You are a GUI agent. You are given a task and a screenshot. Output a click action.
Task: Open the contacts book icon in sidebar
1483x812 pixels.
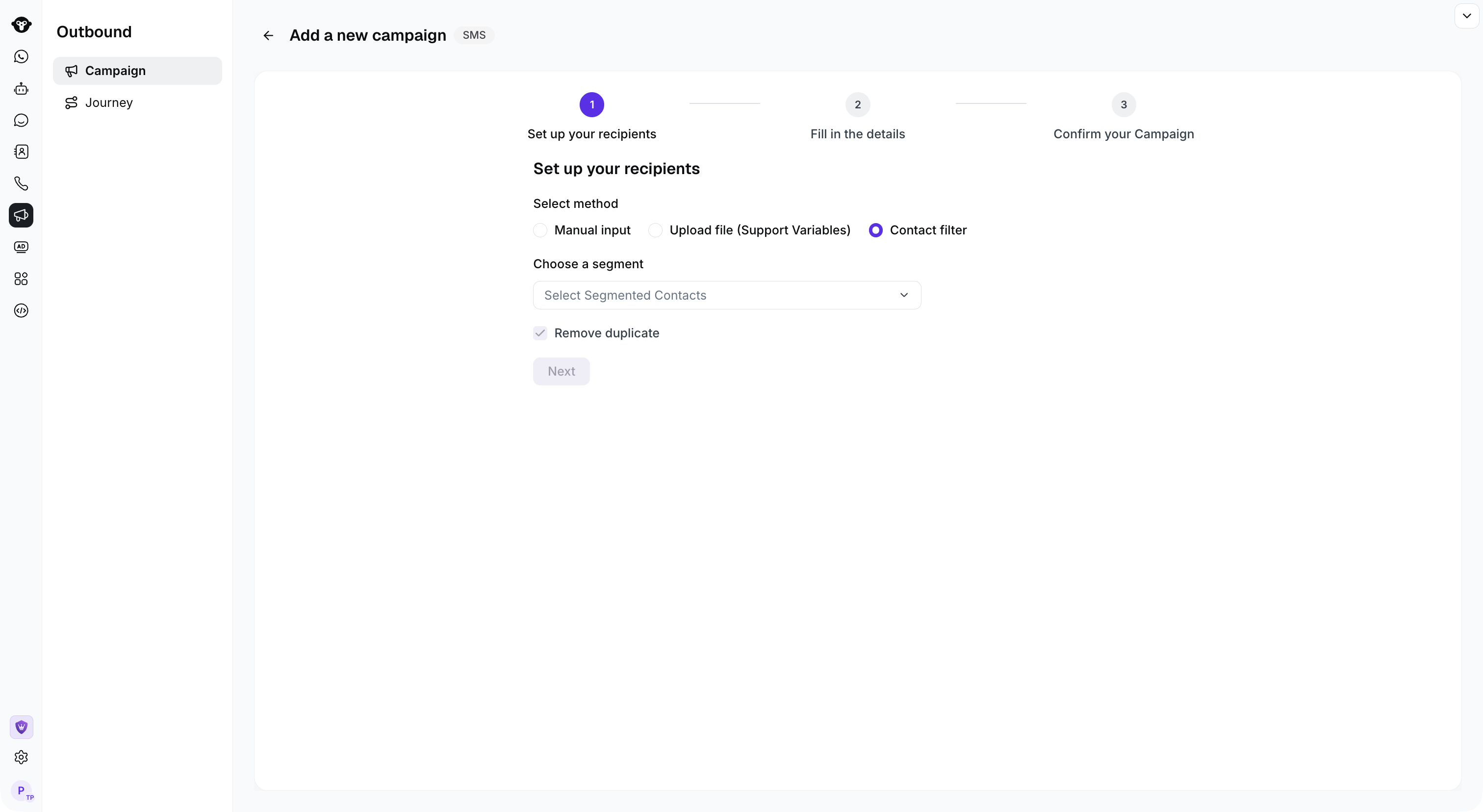(x=21, y=152)
